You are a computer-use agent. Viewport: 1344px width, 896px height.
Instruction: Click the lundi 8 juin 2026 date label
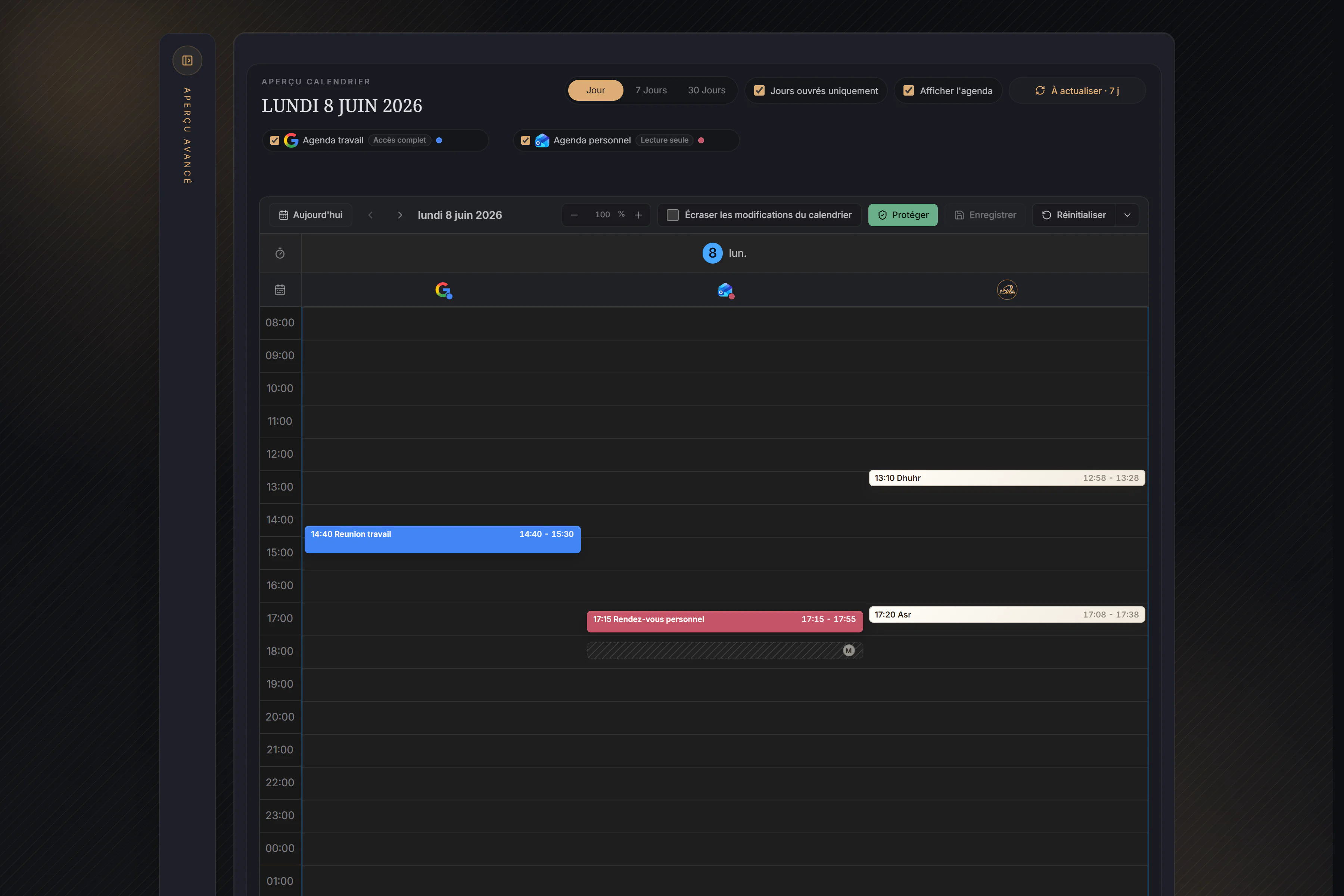point(460,215)
